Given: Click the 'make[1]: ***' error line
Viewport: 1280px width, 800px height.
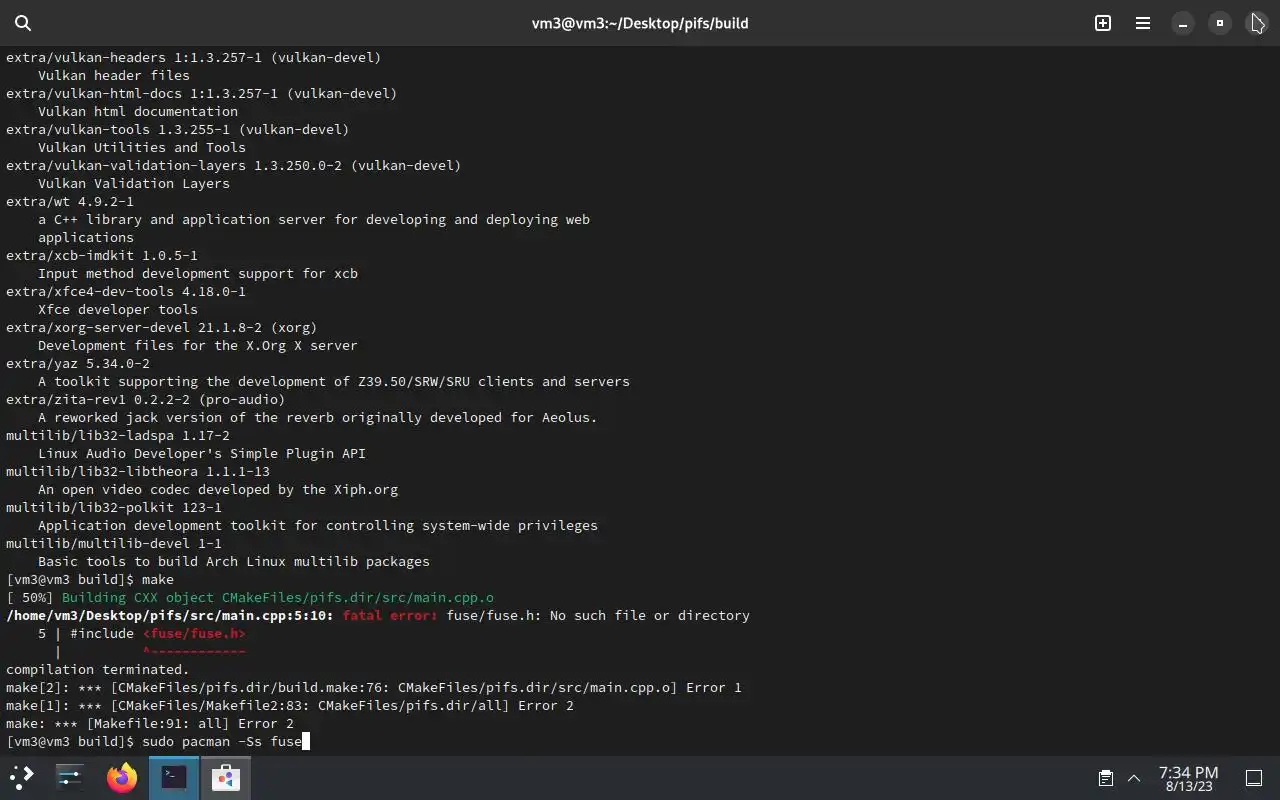Looking at the screenshot, I should pos(290,705).
